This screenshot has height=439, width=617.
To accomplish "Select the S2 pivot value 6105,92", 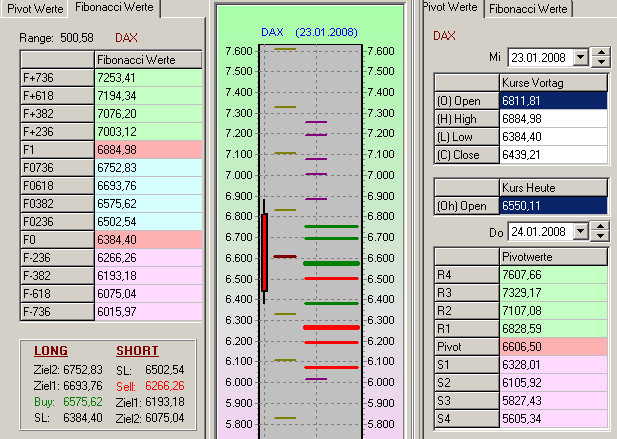I will tap(553, 383).
